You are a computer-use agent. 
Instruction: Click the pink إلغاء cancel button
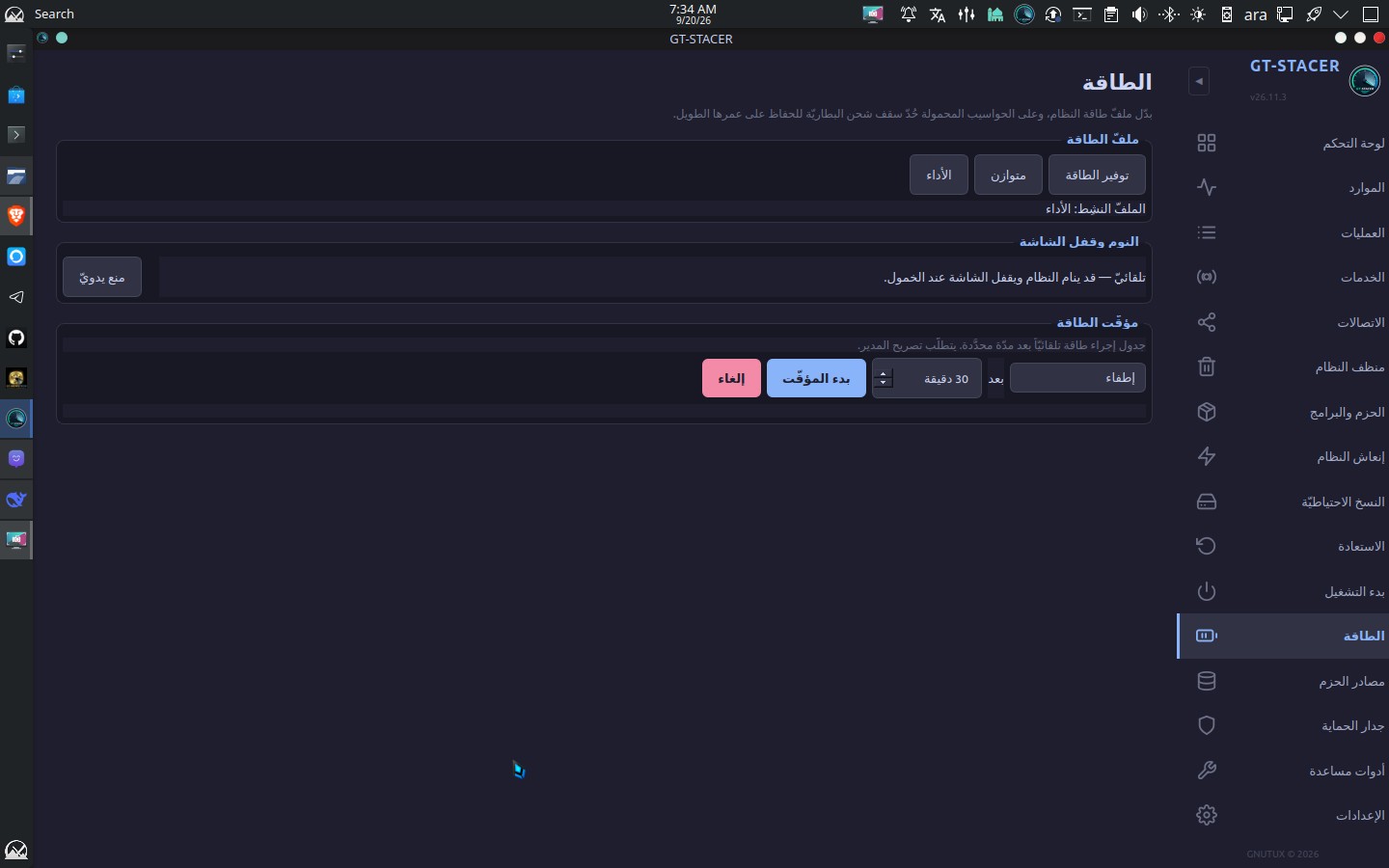pyautogui.click(x=731, y=378)
